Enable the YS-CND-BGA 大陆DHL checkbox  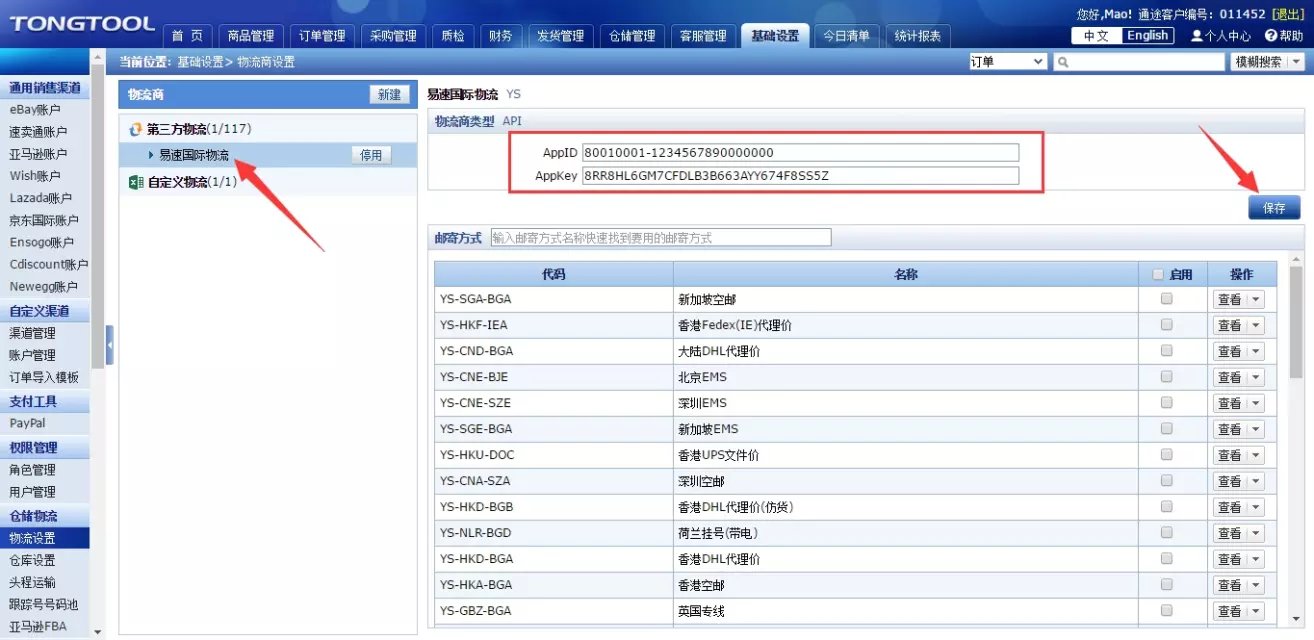point(1166,351)
